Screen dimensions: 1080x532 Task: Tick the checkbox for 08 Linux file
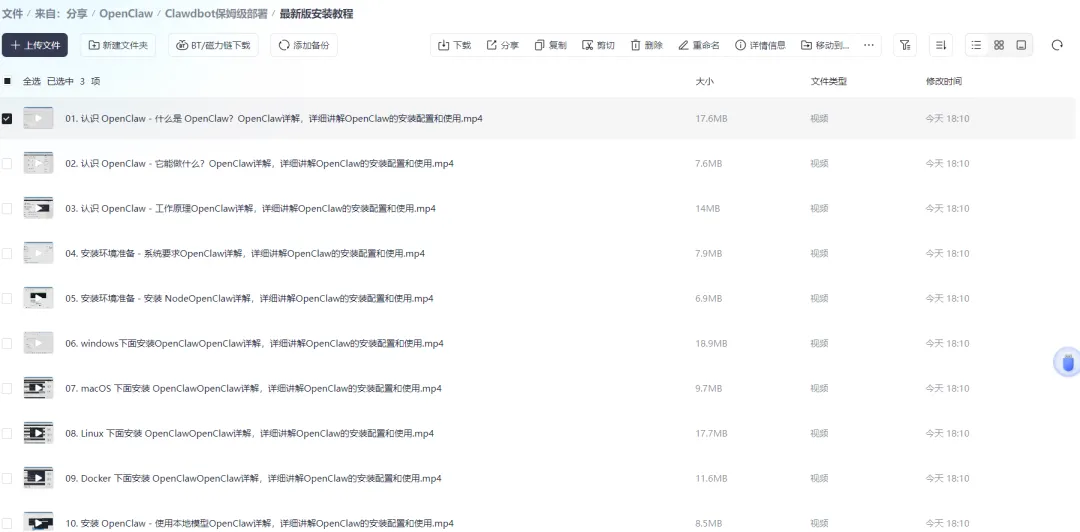[x=7, y=433]
